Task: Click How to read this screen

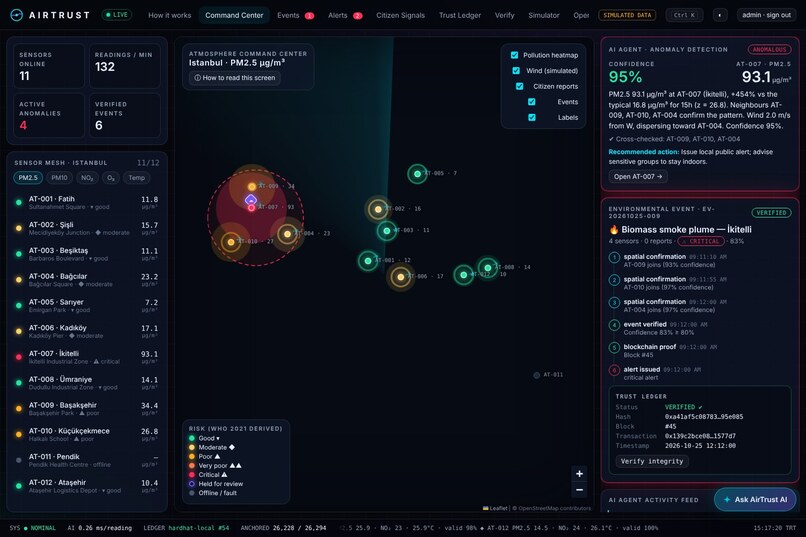Action: click(234, 78)
